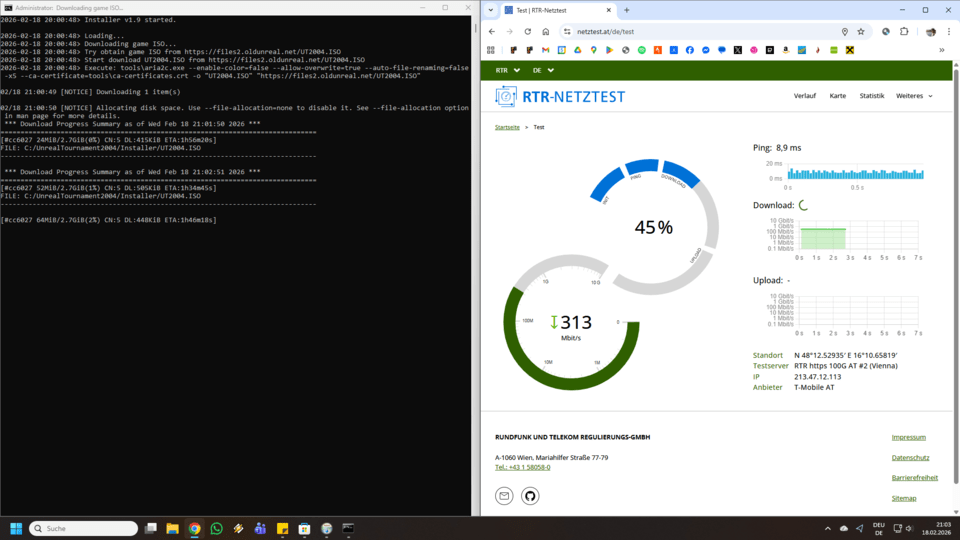Click the RTR-Netztest logo
Viewport: 960px width, 540px height.
[x=560, y=97]
